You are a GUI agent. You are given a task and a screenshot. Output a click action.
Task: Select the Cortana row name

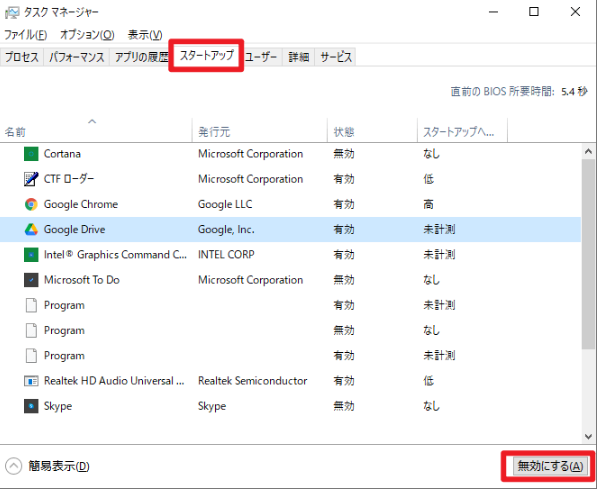tap(62, 154)
